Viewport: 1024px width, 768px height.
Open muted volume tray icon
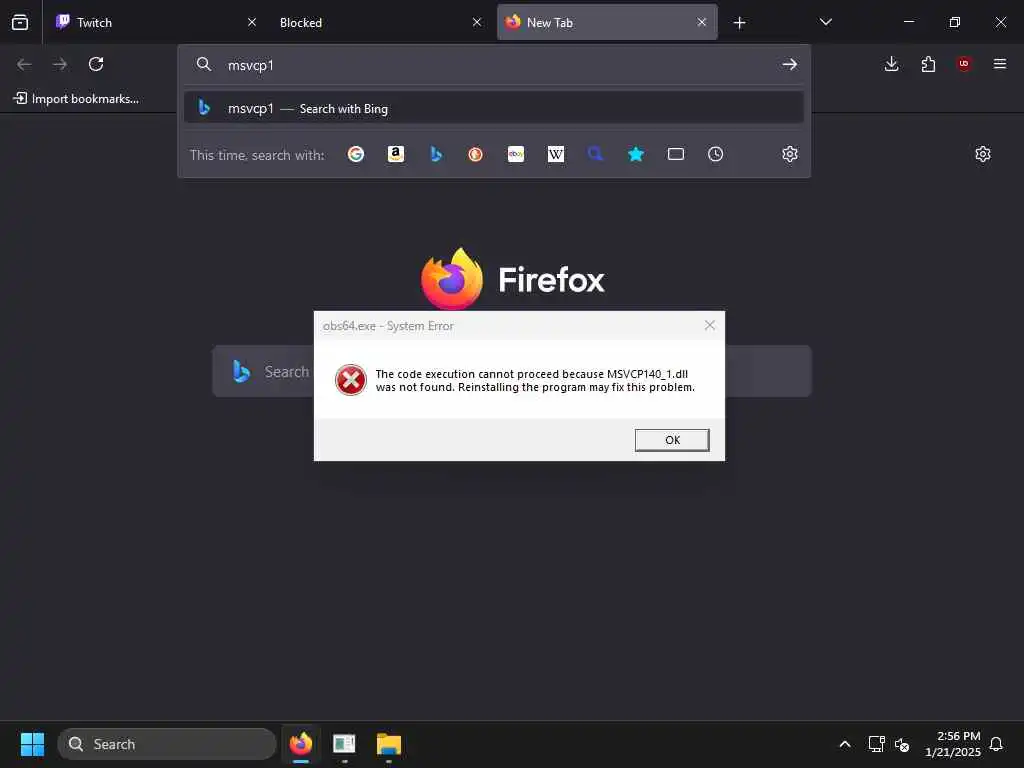pos(902,744)
